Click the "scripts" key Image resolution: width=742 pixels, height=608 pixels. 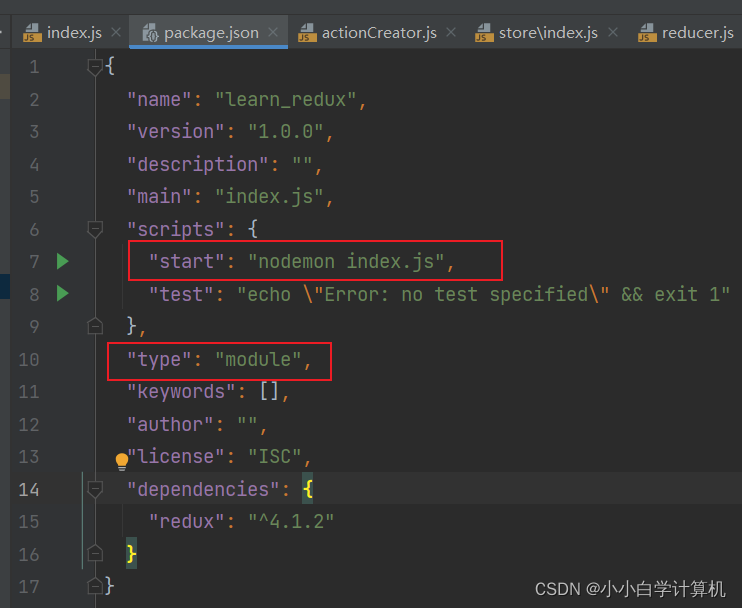pyautogui.click(x=176, y=229)
